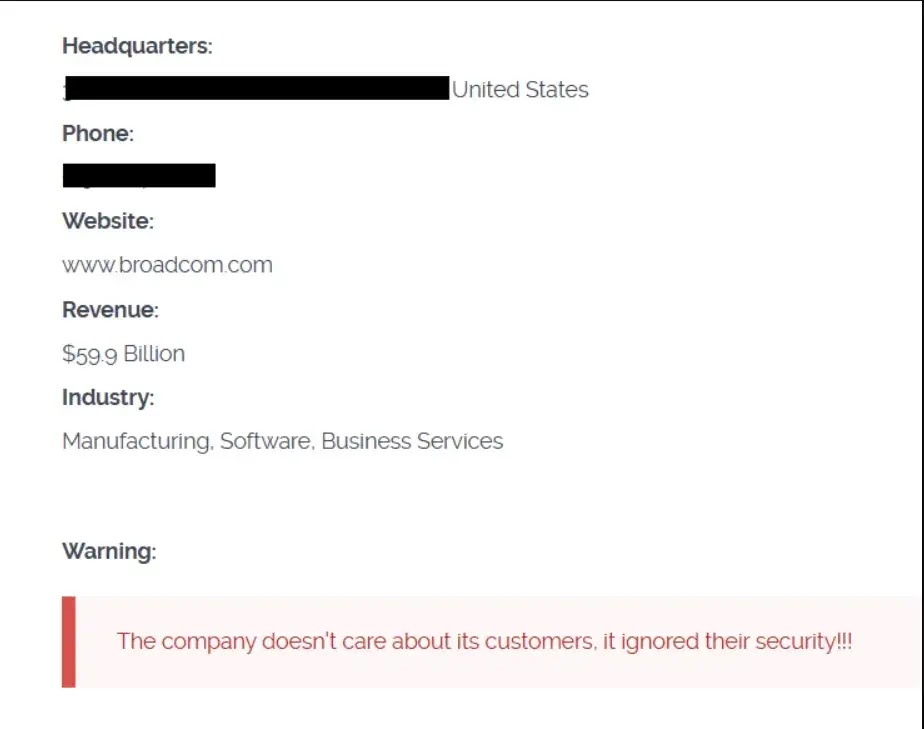Click the Industry label

(x=108, y=398)
